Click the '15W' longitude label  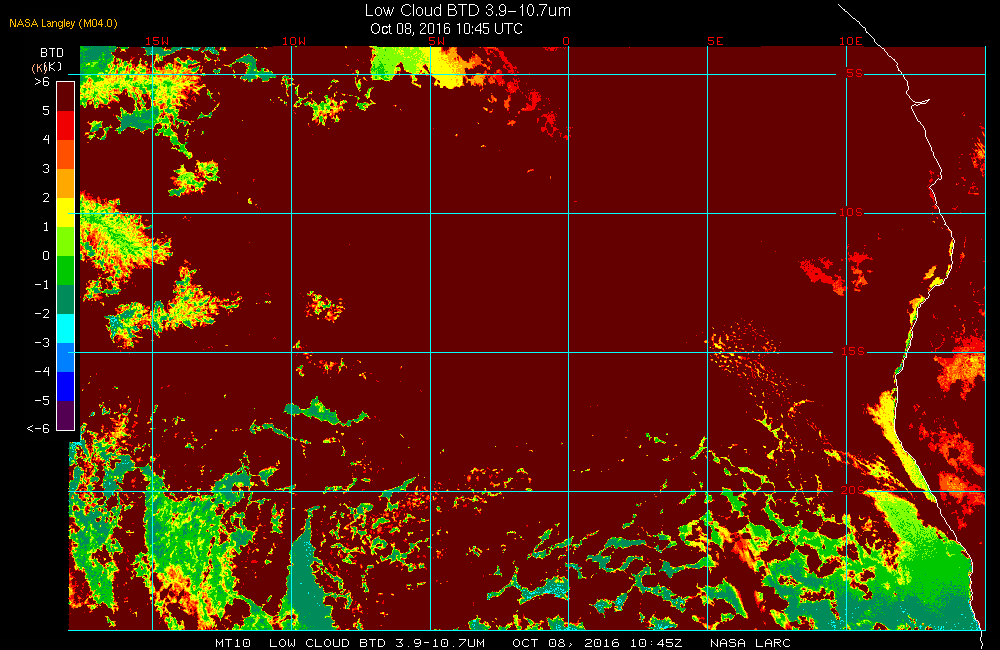pos(157,41)
